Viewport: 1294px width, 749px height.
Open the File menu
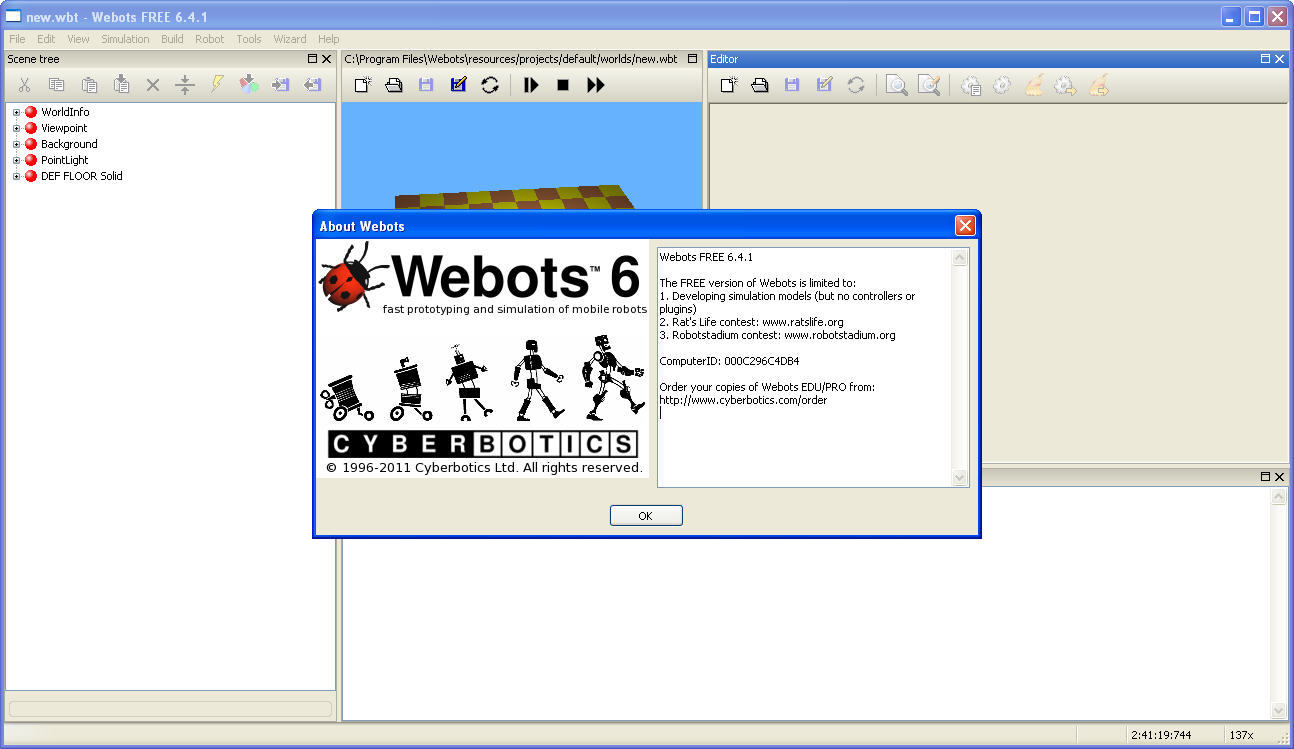coord(17,39)
